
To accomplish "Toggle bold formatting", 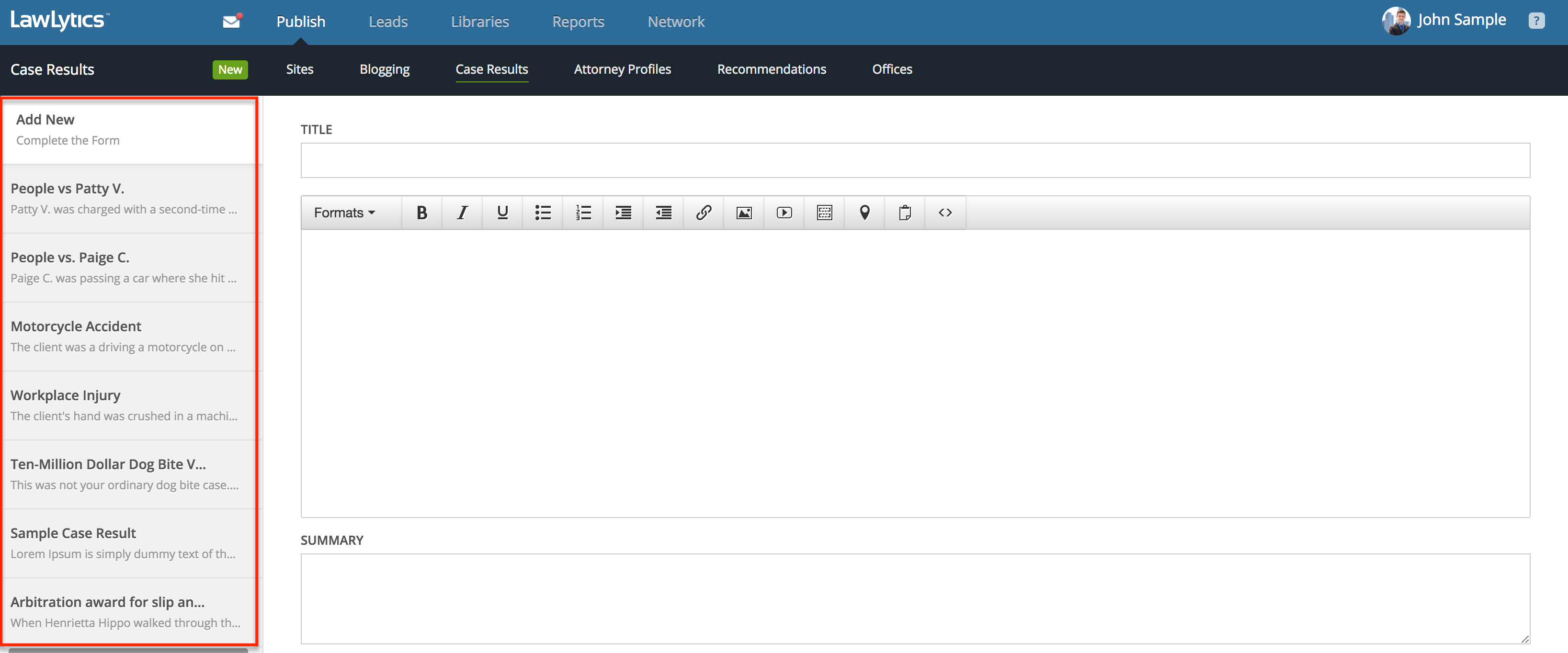I will tap(422, 213).
